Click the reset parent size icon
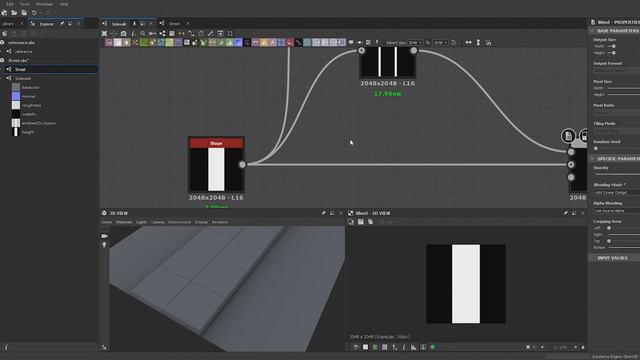The height and width of the screenshot is (360, 640). 453,42
